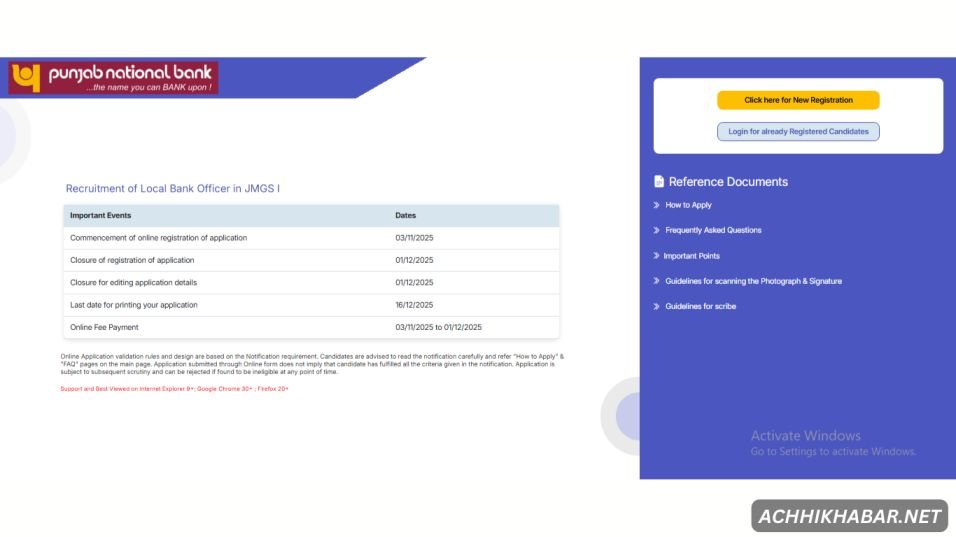Open the Guidelines for scribe link

click(x=700, y=307)
